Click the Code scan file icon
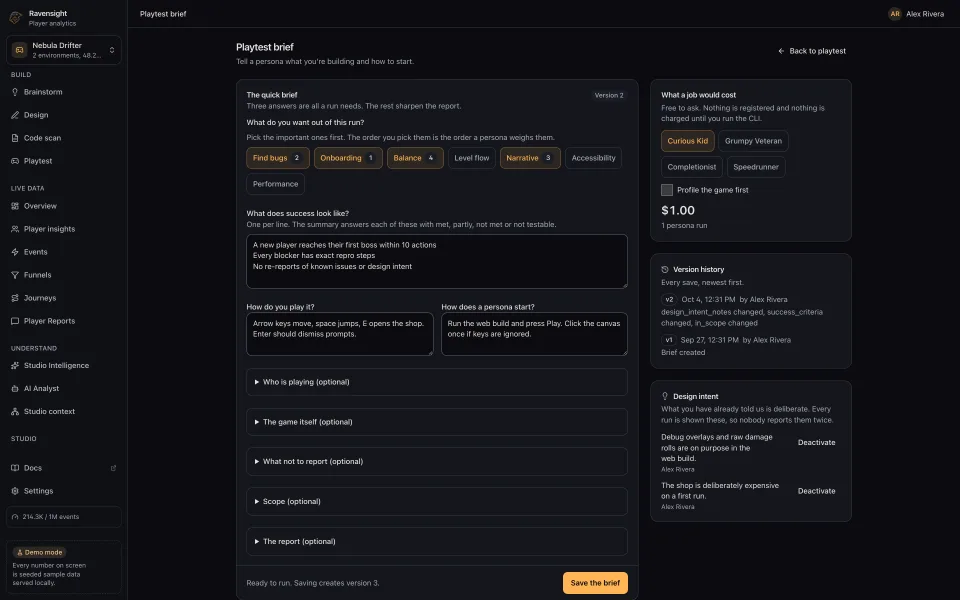This screenshot has width=960, height=600. [x=15, y=138]
